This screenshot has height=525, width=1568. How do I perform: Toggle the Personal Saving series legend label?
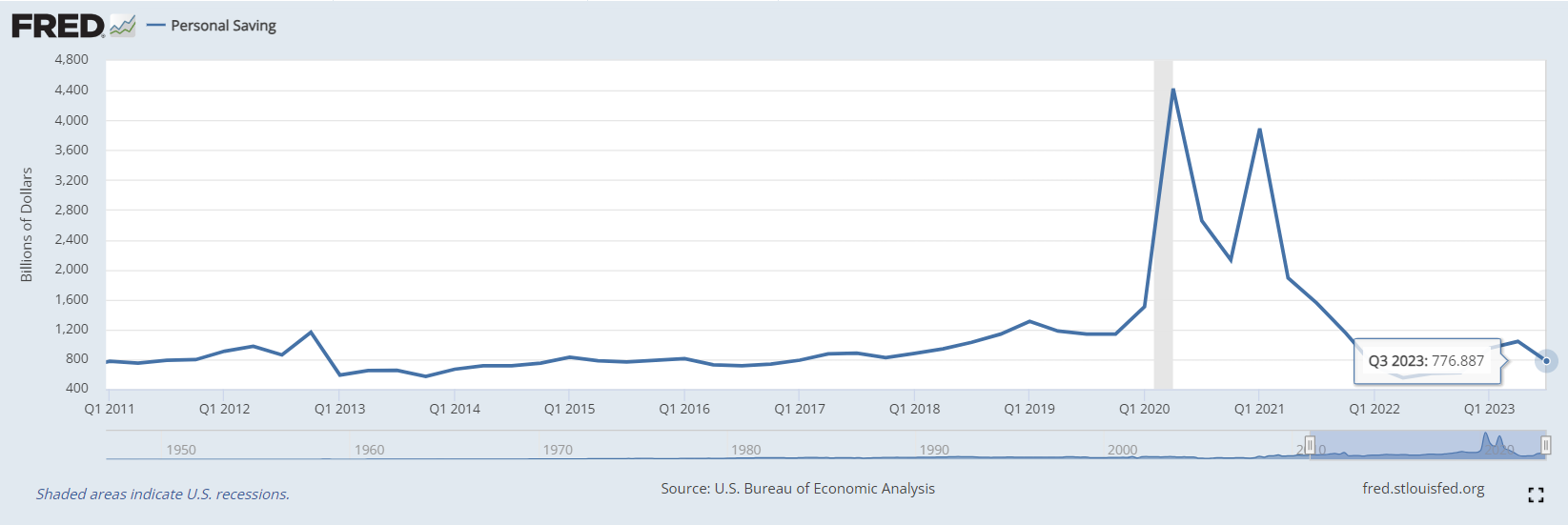223,26
